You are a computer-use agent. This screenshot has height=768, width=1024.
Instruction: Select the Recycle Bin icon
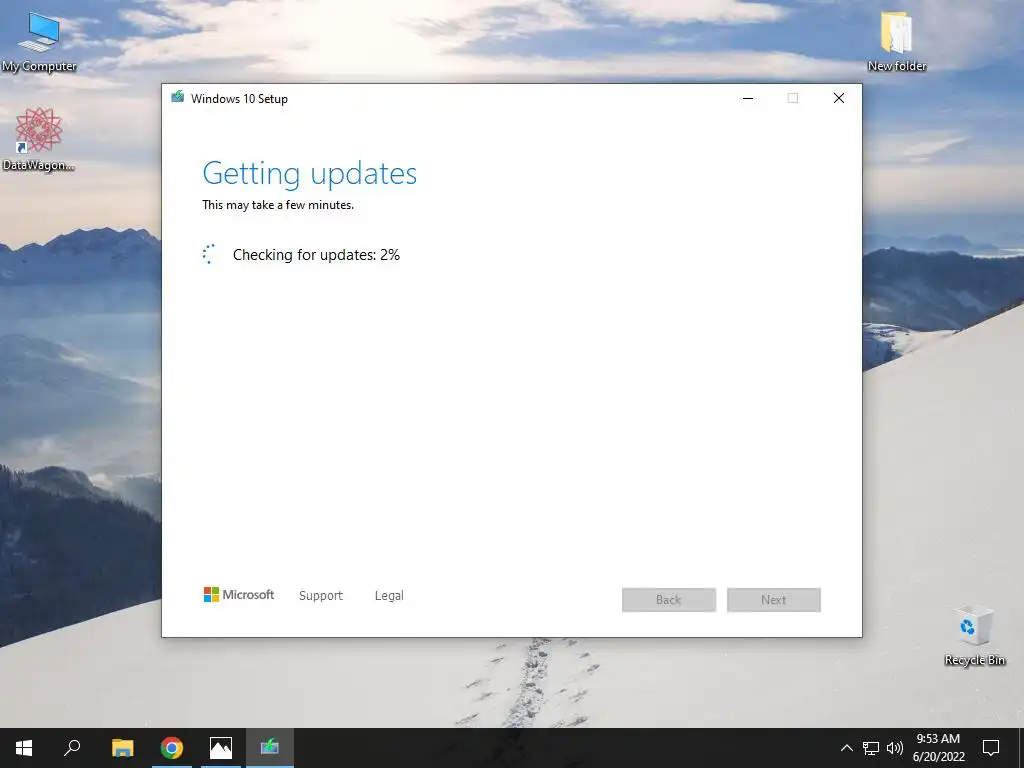[x=974, y=635]
